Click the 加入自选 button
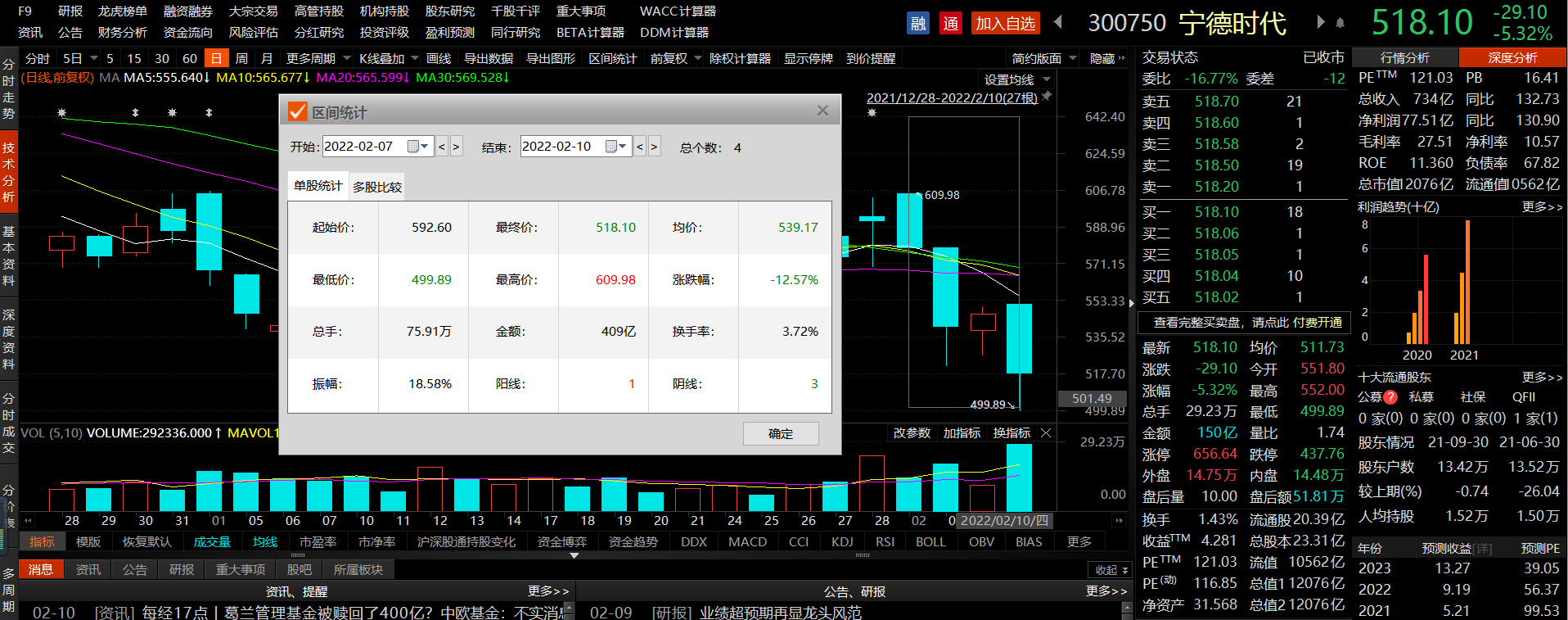The image size is (1568, 620). 1005,23
